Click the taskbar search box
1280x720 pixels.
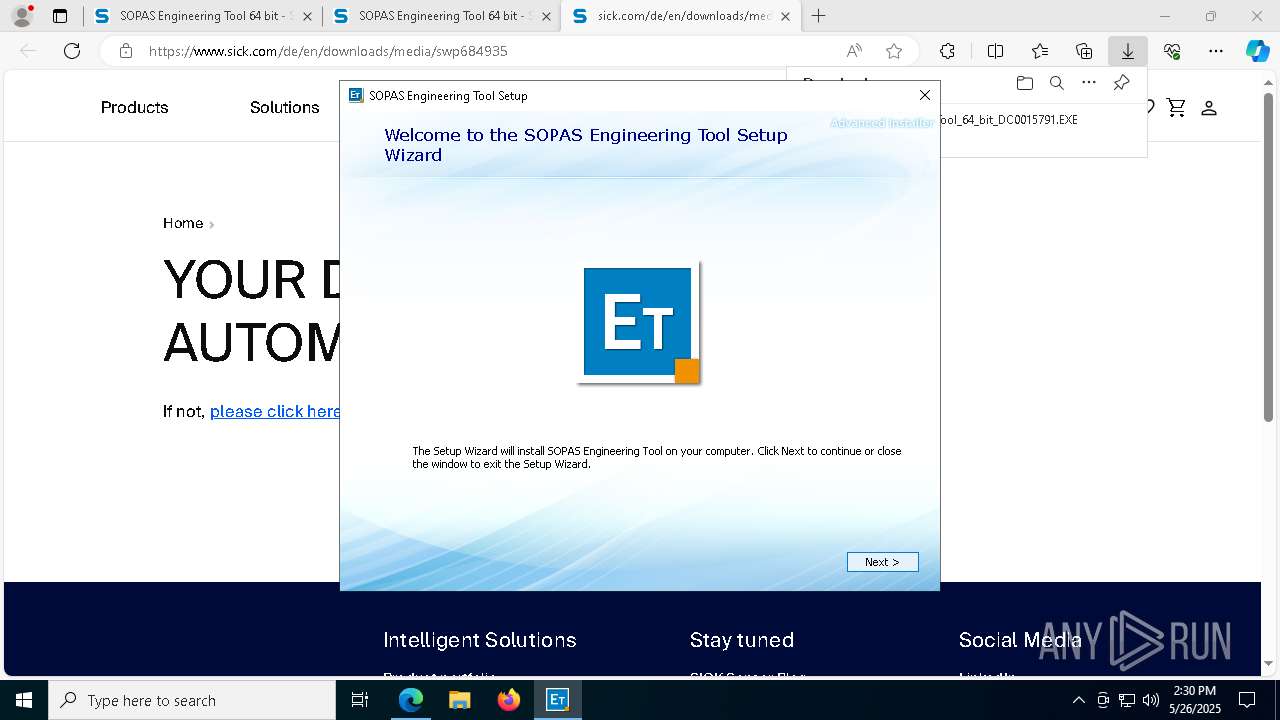point(192,700)
